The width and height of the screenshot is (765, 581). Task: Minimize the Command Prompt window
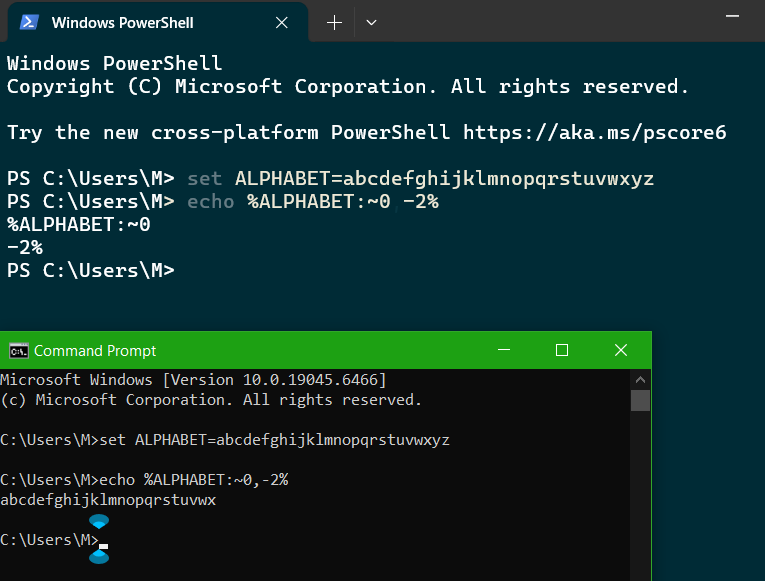504,350
